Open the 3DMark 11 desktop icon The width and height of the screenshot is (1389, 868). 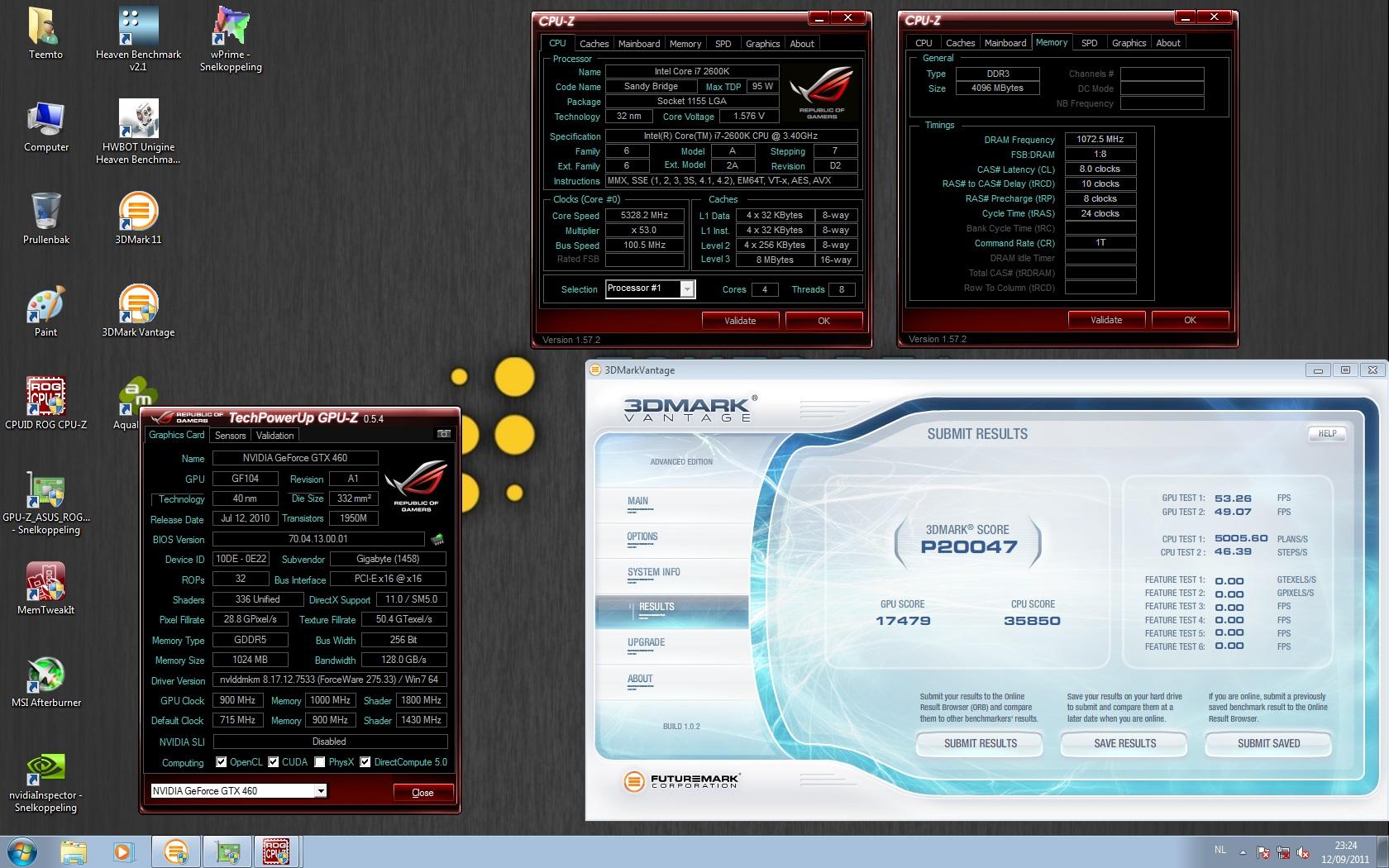click(x=138, y=219)
